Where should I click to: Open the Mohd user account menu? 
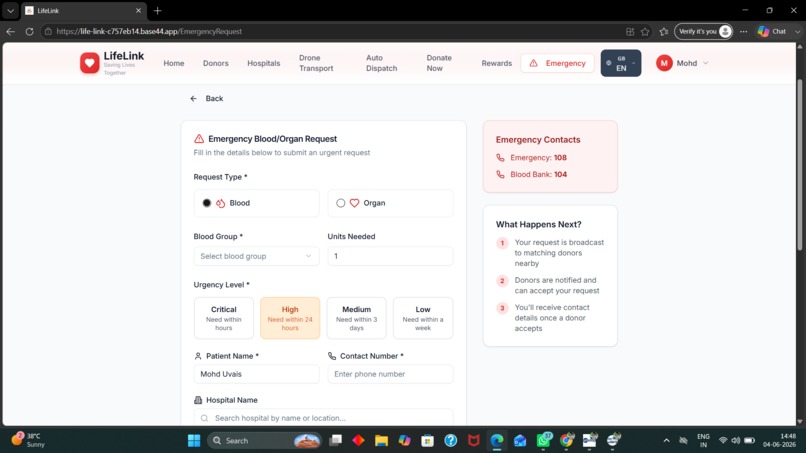[683, 63]
